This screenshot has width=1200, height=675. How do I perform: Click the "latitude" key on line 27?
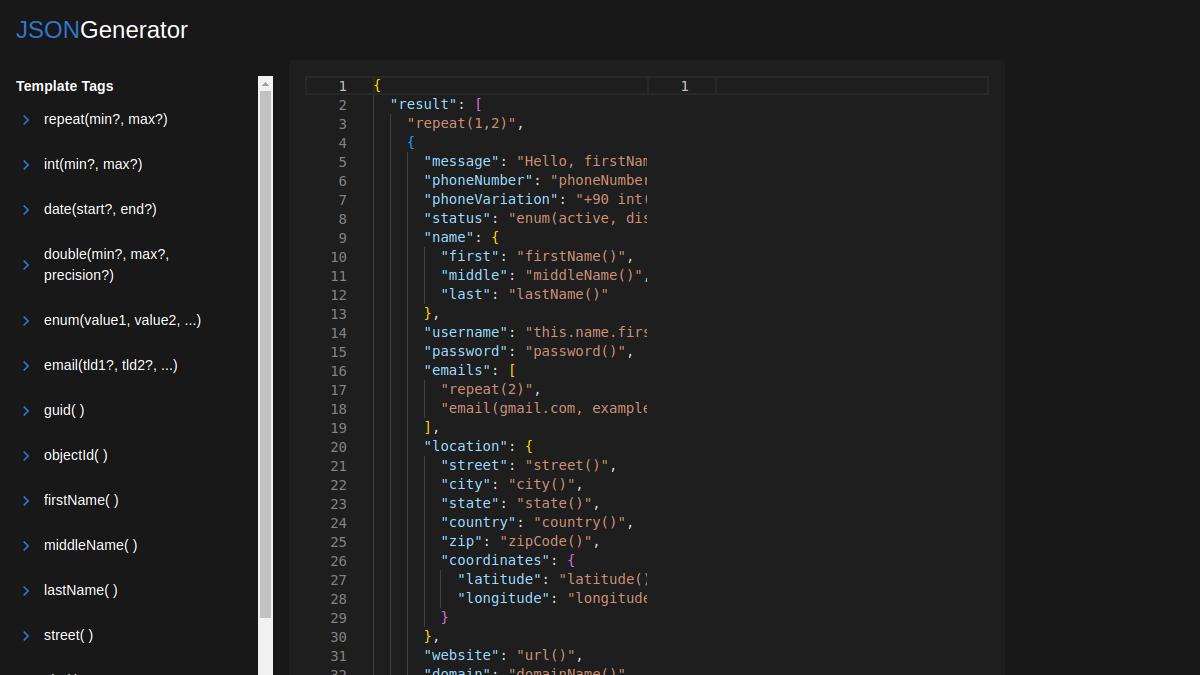pos(500,580)
